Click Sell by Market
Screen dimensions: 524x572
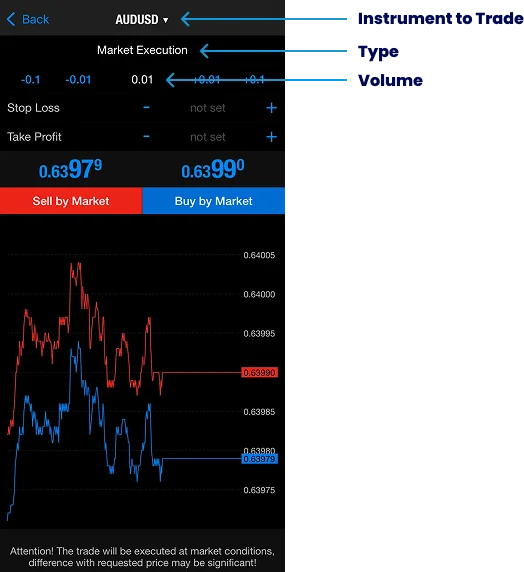(x=71, y=201)
